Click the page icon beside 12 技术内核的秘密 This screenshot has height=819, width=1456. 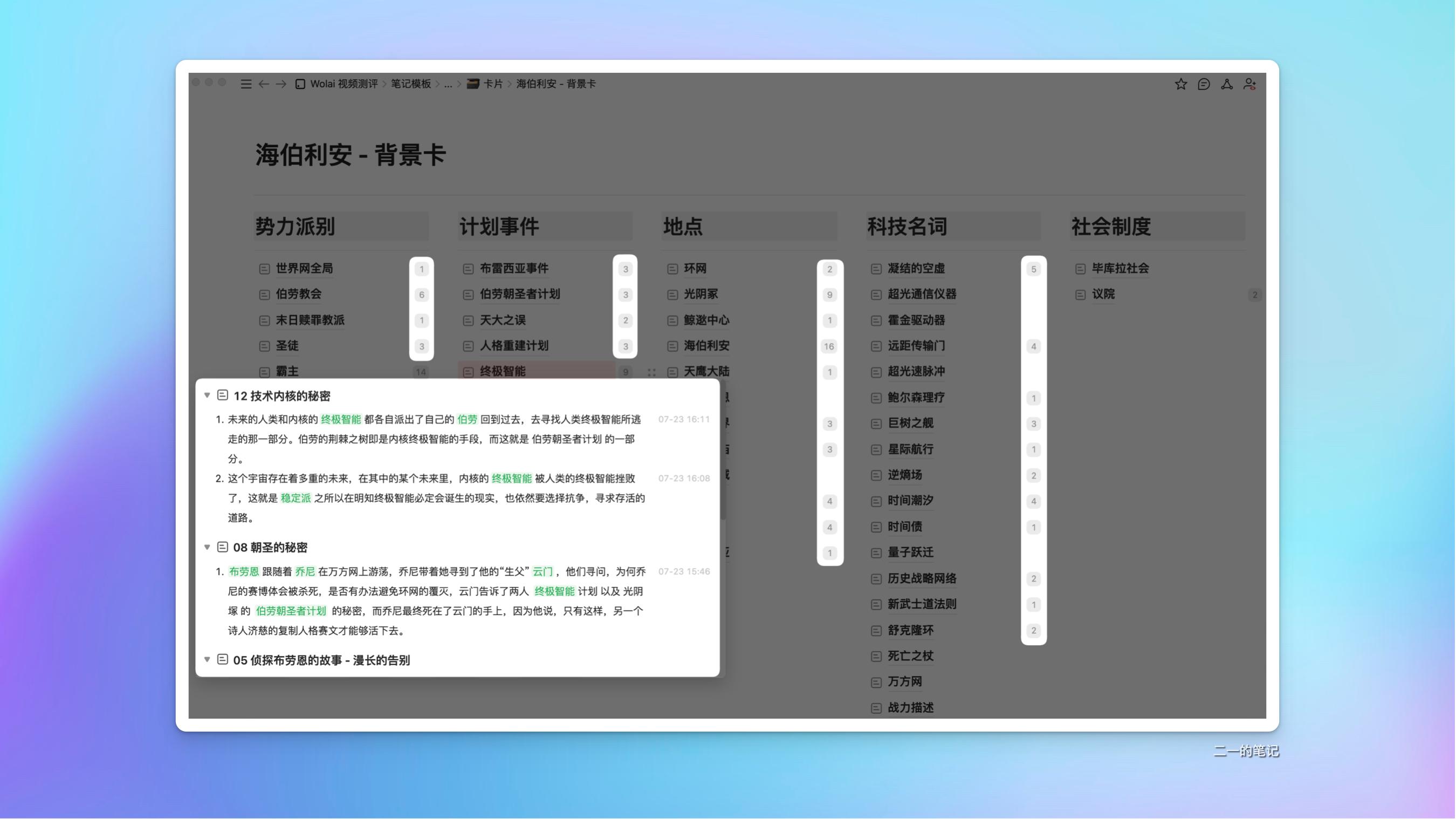[x=222, y=396]
